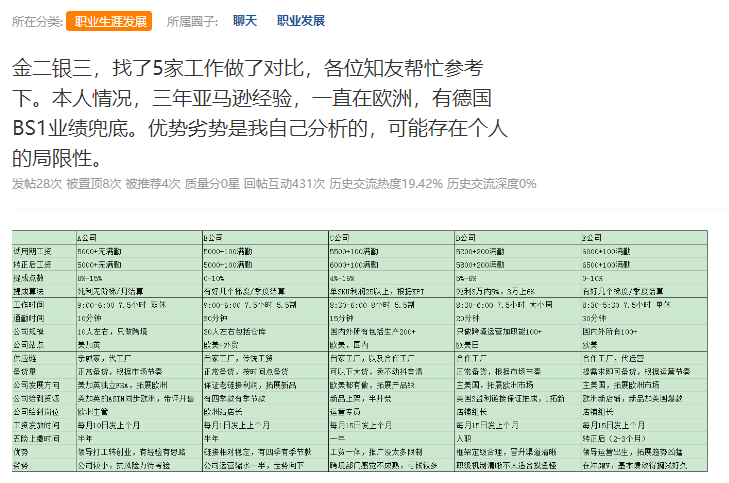Click the 公司站点 row label

click(28, 345)
